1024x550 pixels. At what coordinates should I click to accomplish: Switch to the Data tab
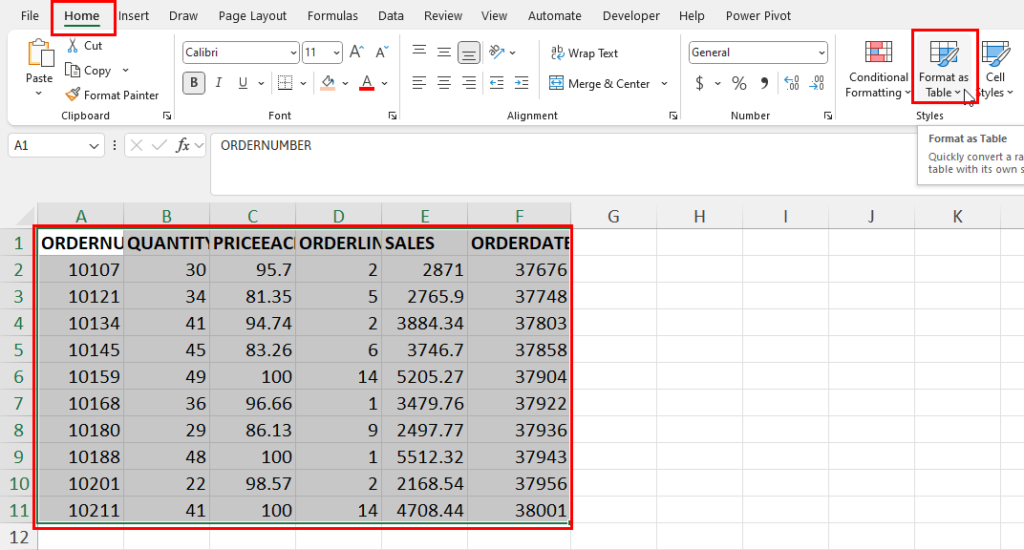pyautogui.click(x=391, y=16)
